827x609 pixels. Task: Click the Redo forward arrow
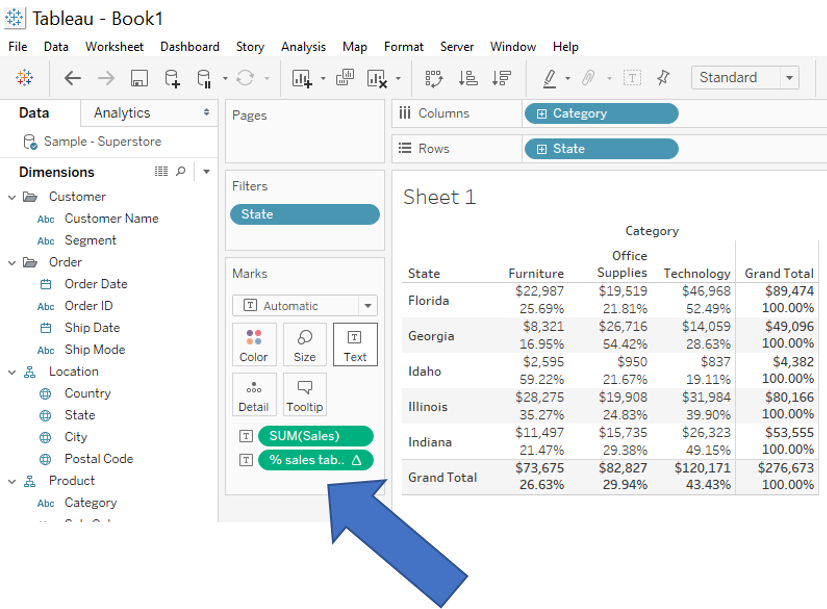[105, 78]
